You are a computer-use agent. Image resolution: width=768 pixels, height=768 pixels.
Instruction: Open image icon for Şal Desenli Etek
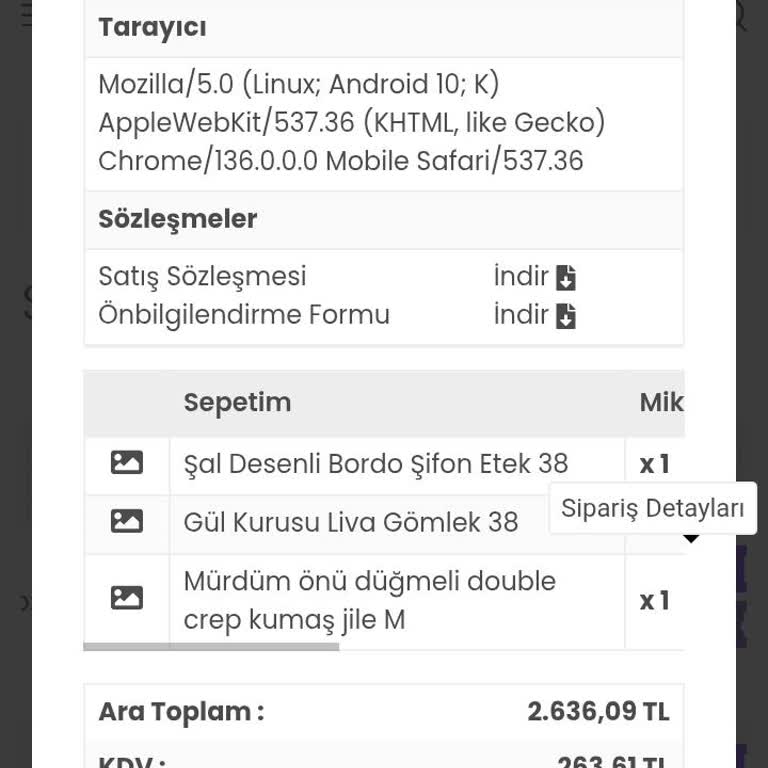[x=127, y=463]
